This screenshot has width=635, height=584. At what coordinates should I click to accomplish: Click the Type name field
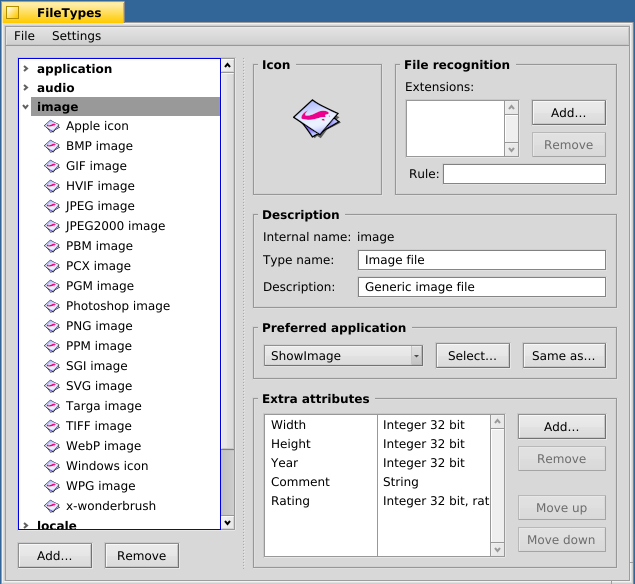point(482,260)
